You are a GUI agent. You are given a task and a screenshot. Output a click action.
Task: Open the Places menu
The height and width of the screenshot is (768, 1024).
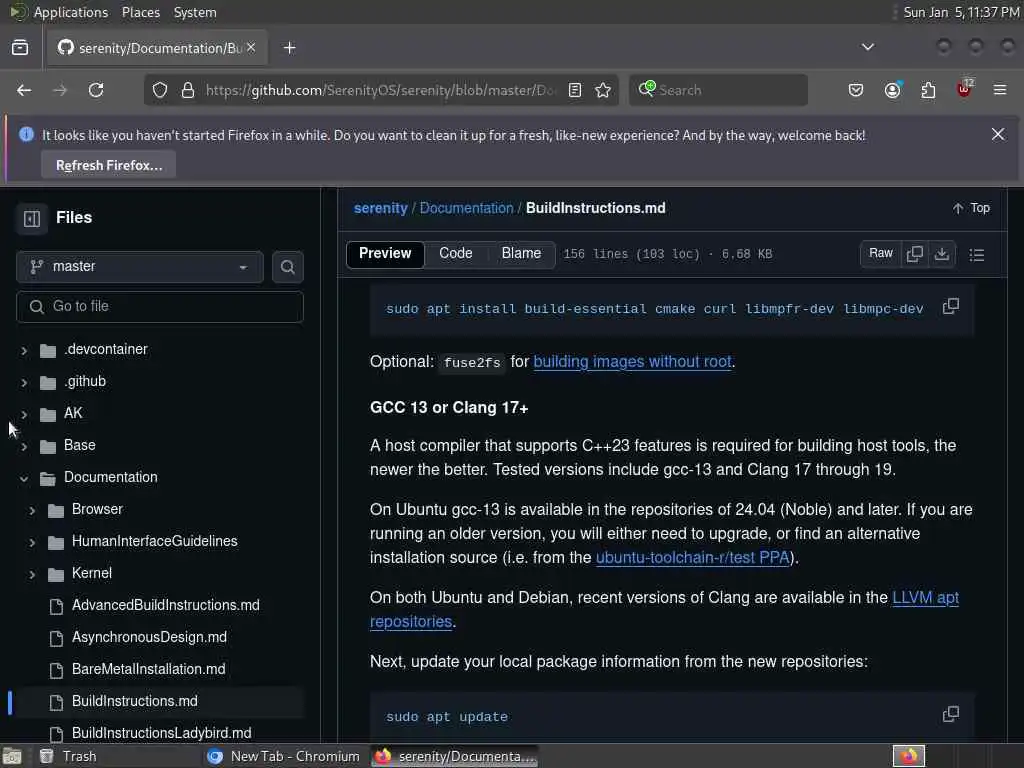140,12
